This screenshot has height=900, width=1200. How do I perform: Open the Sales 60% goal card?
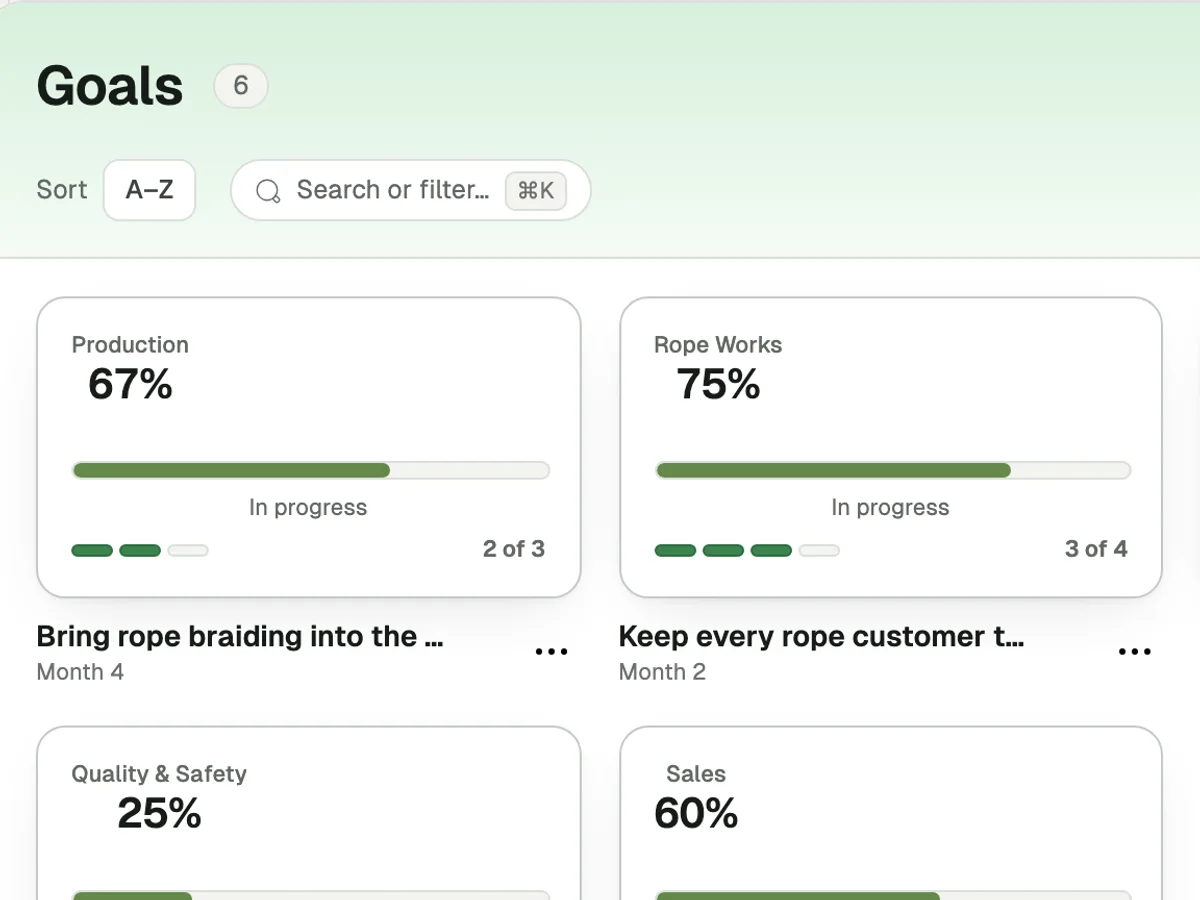coord(891,813)
